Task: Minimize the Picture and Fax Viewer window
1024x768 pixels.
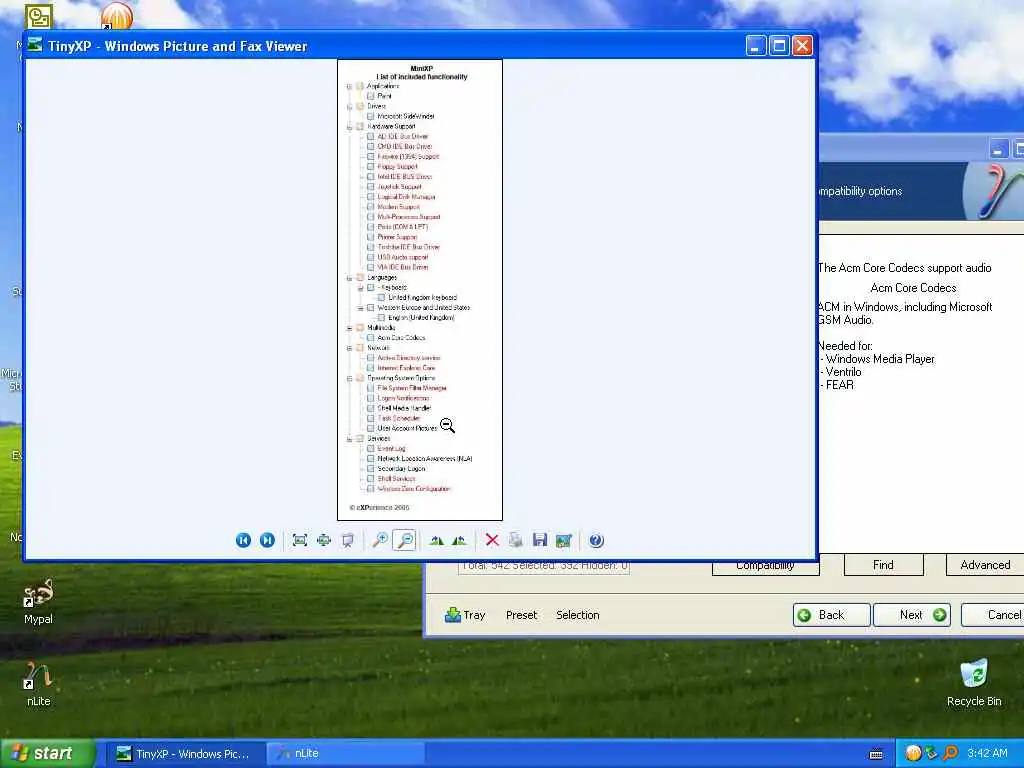Action: [x=756, y=46]
